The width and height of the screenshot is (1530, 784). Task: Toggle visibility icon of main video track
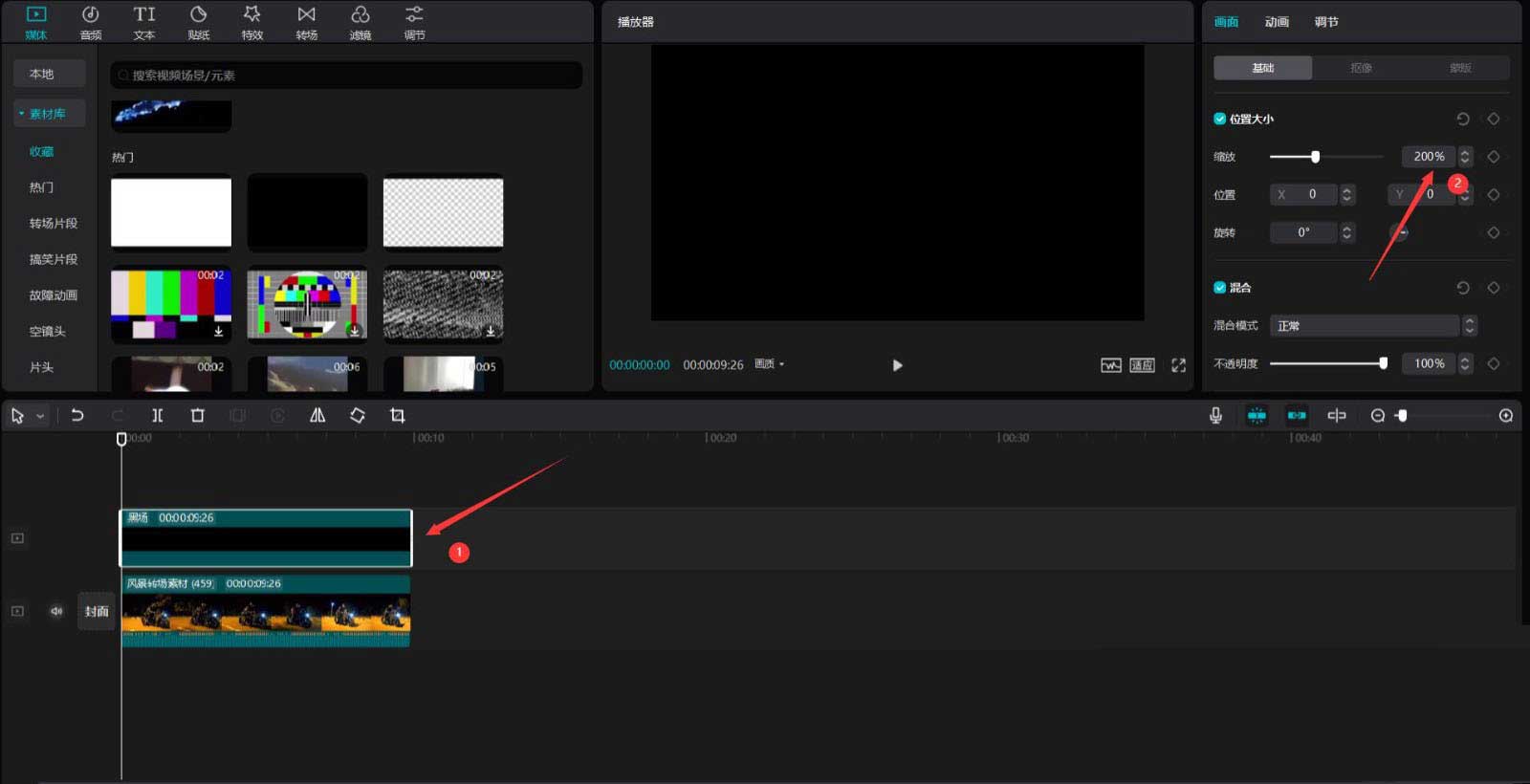point(17,611)
